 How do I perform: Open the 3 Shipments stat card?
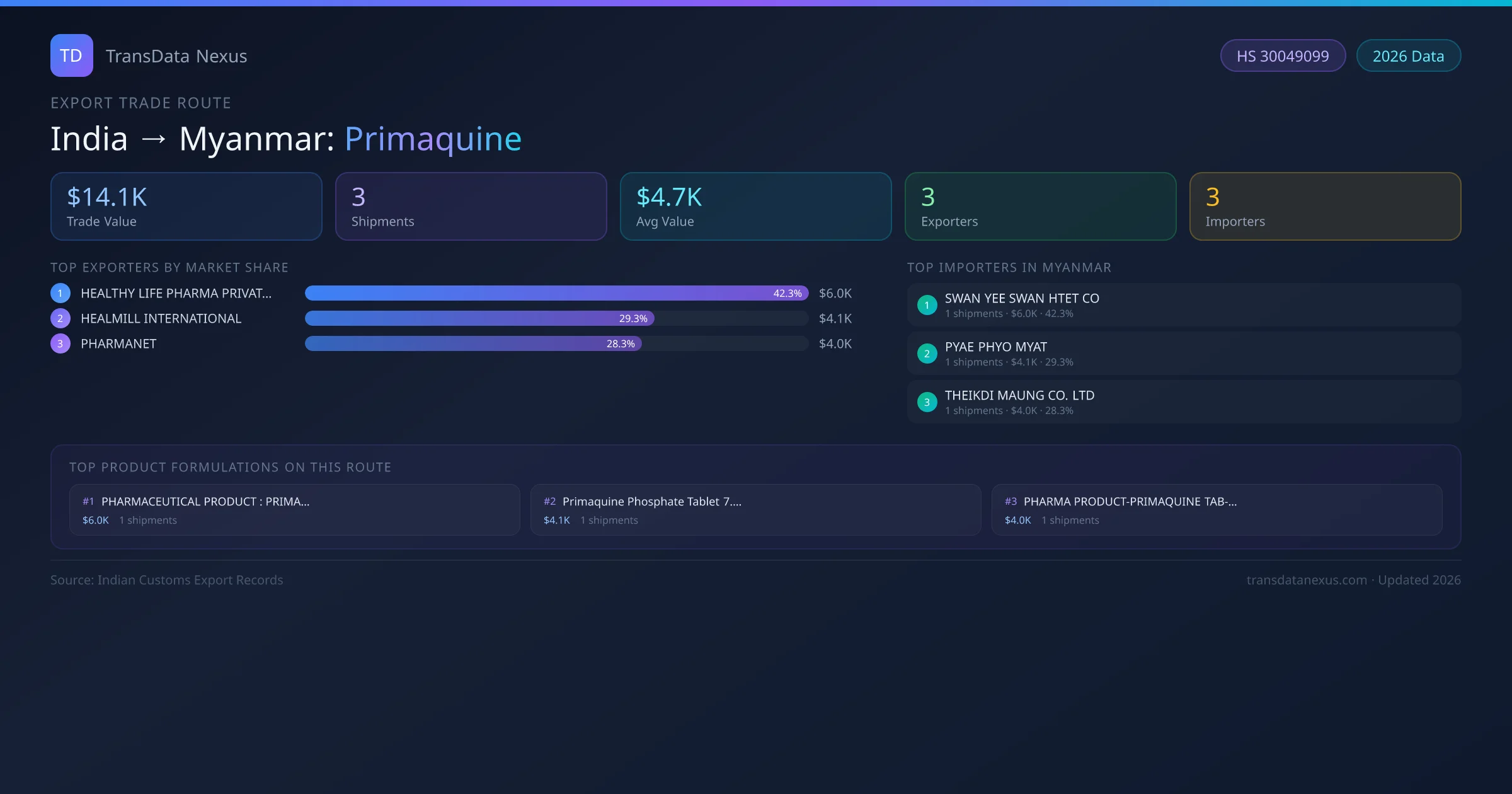point(471,207)
